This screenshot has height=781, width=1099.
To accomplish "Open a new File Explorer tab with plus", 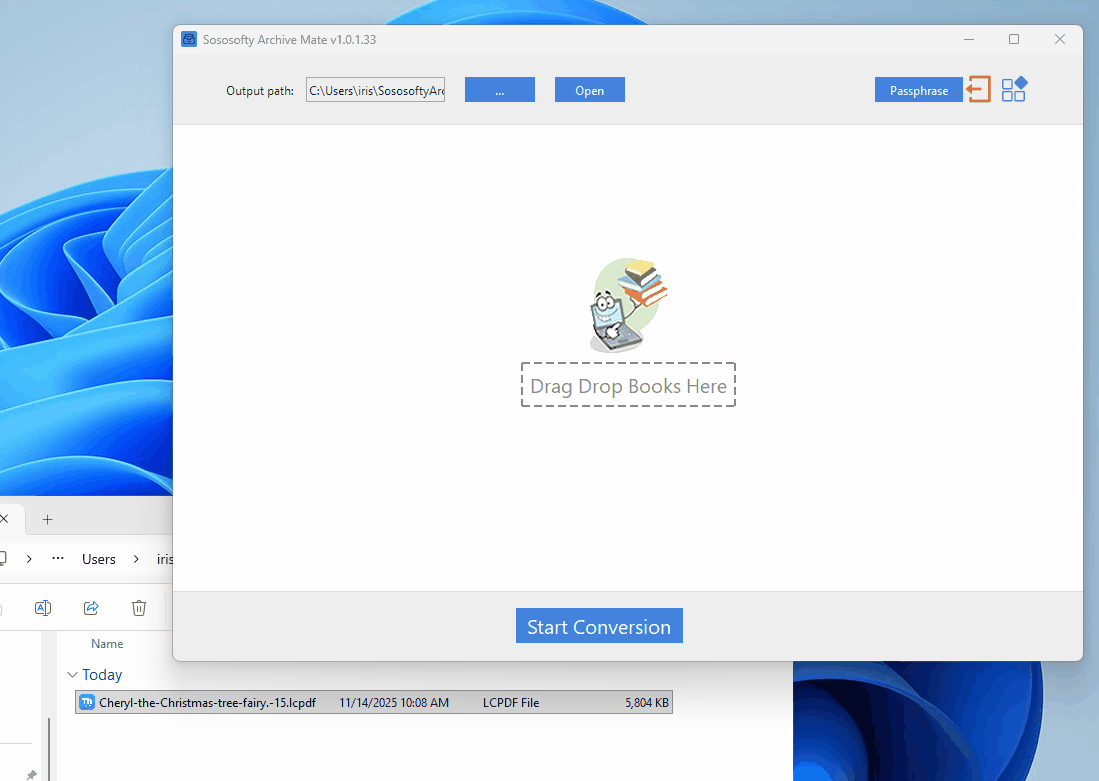I will coord(47,519).
